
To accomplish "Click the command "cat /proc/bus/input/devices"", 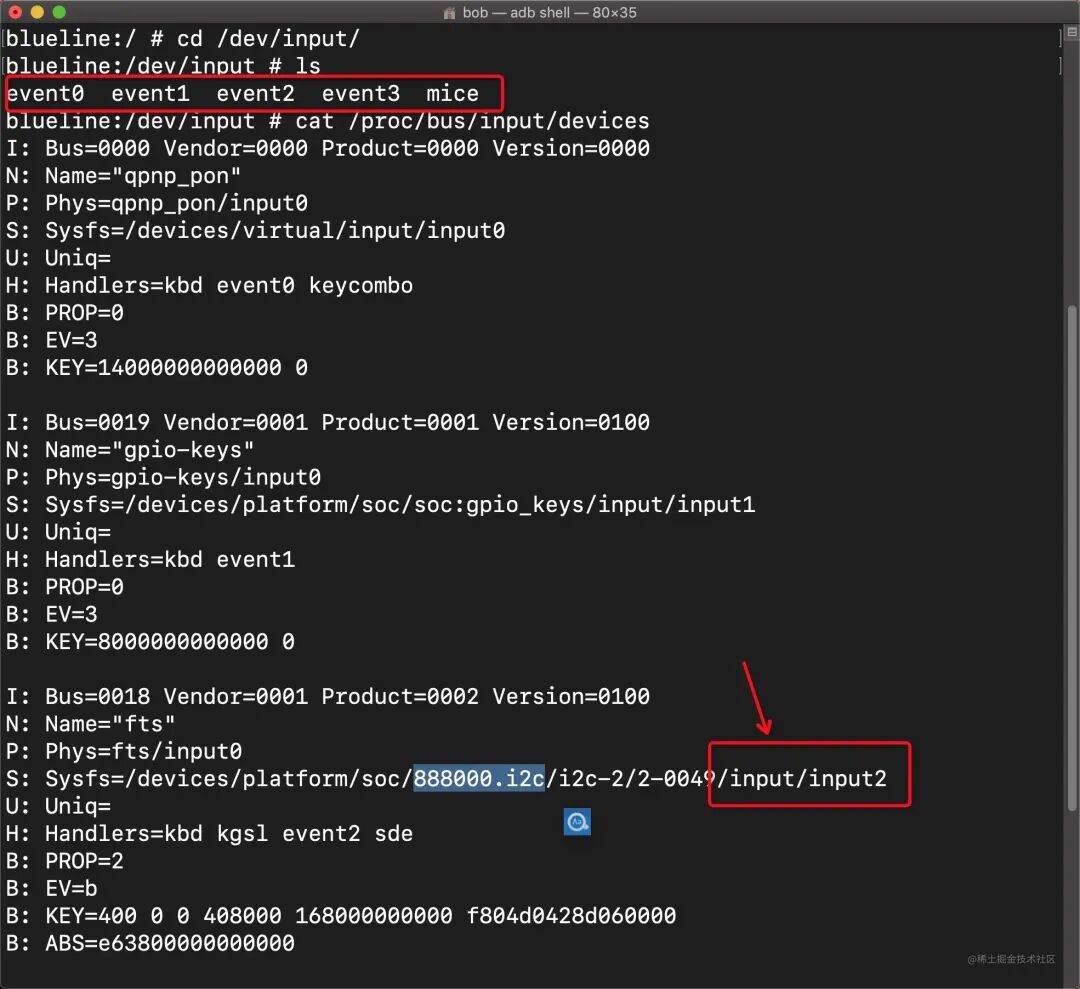I will click(472, 121).
